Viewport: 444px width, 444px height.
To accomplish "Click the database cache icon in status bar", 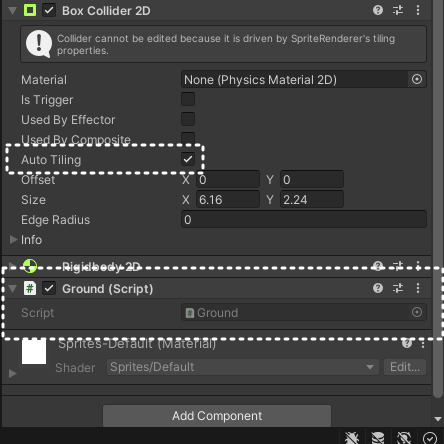I will coord(378,438).
